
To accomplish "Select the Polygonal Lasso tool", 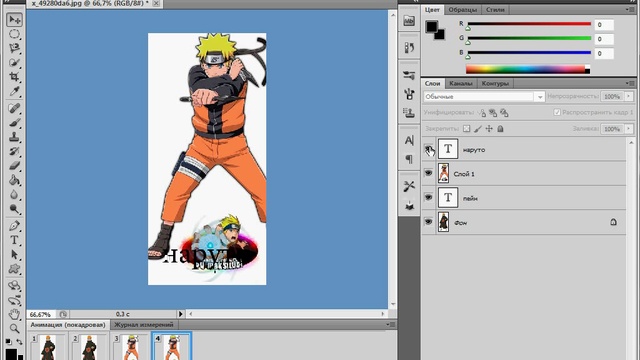I will 14,48.
